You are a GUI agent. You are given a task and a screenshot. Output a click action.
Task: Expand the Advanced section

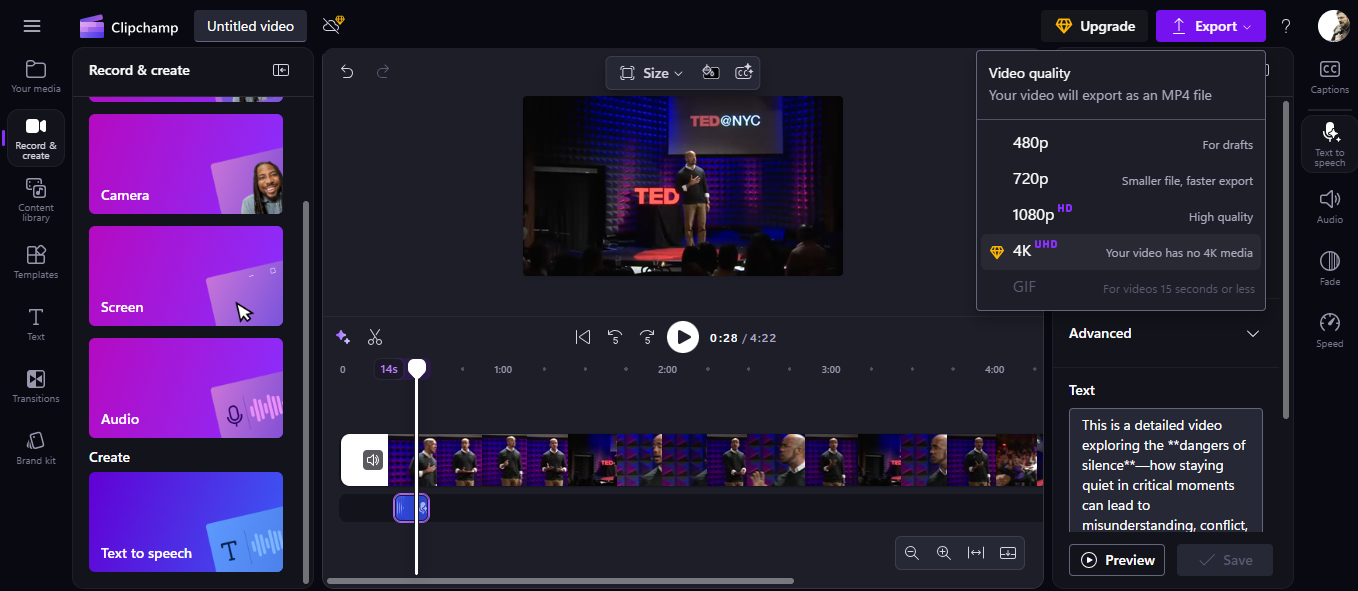point(1165,333)
